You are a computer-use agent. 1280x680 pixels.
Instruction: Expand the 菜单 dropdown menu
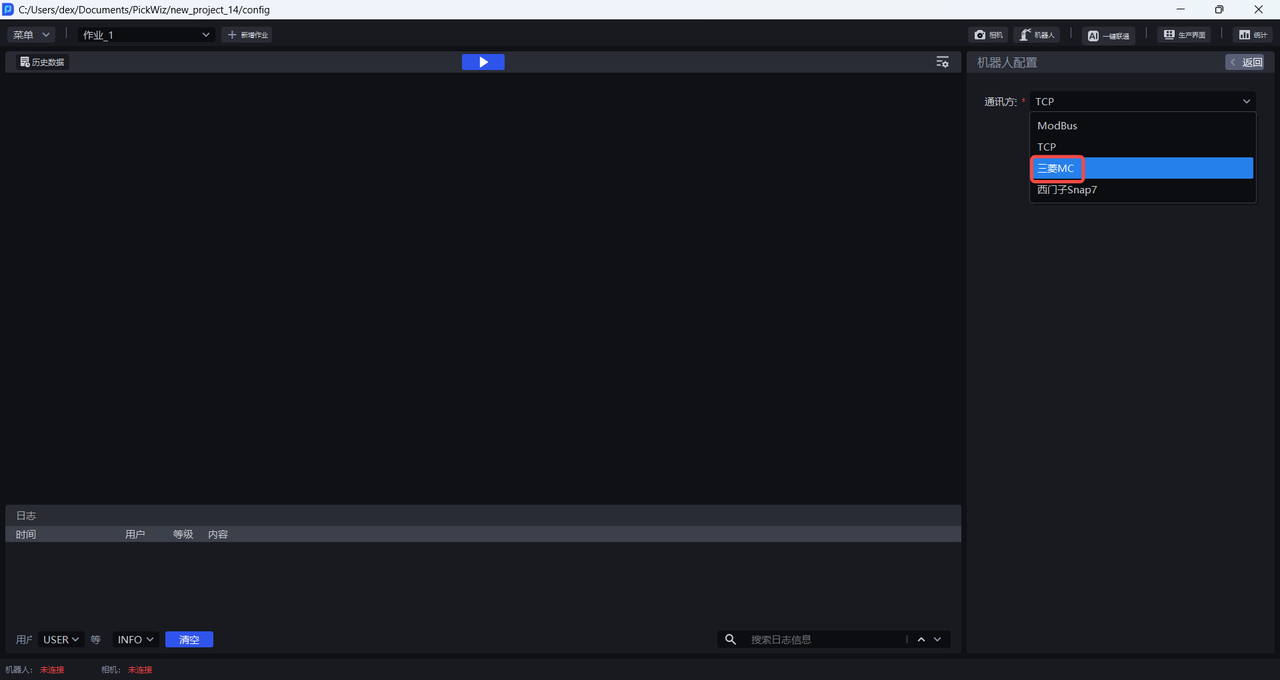coord(31,35)
